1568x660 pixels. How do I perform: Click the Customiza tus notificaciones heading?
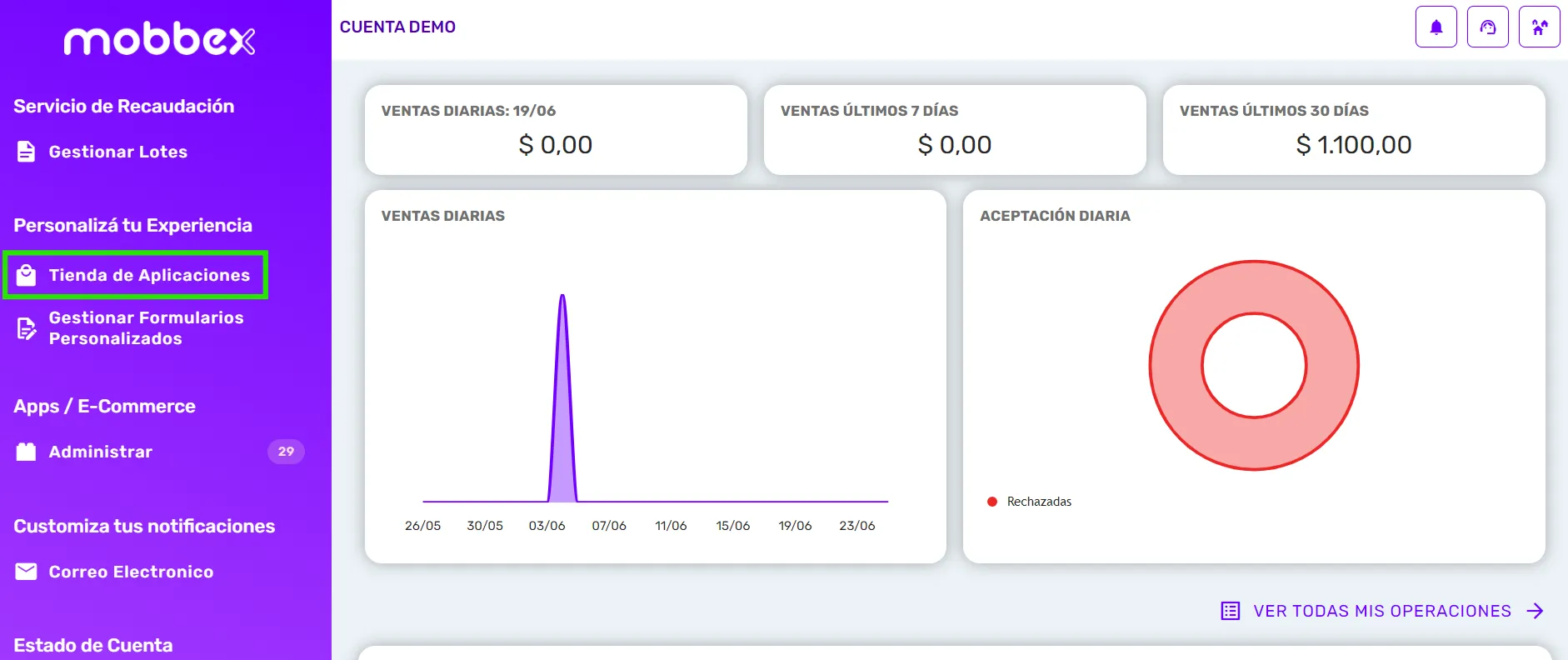(x=144, y=526)
